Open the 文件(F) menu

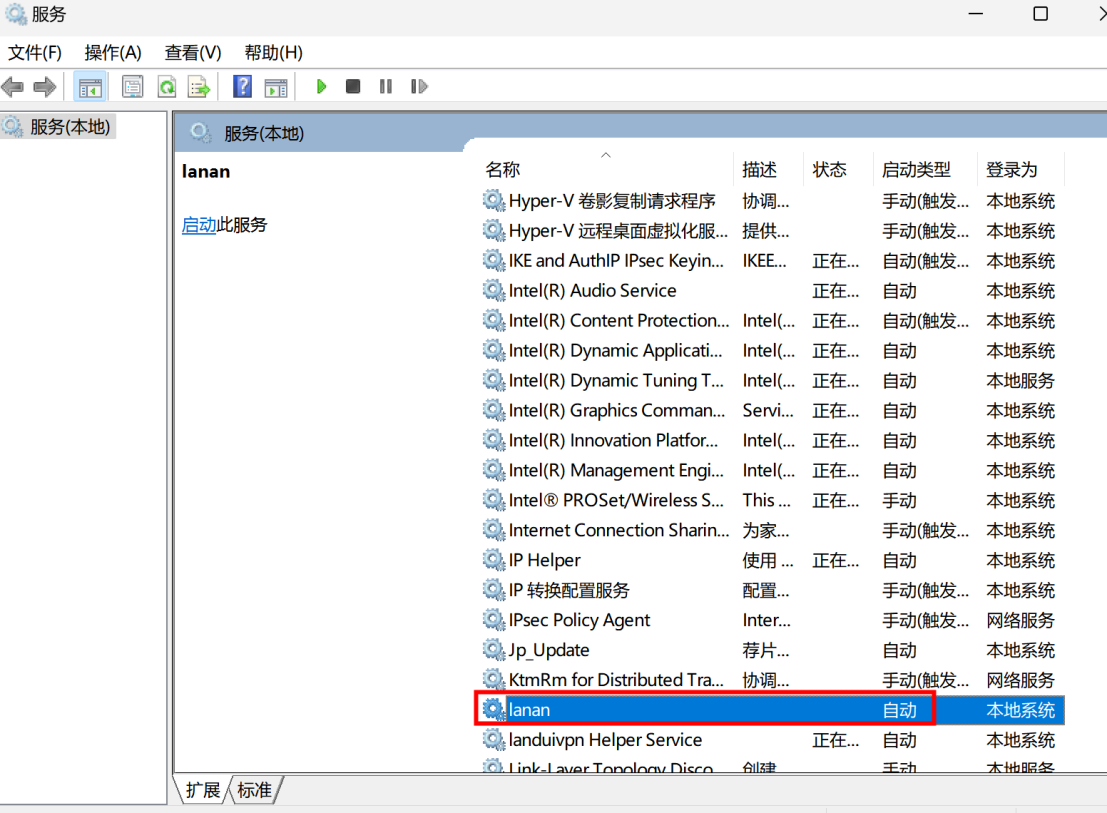coord(35,52)
